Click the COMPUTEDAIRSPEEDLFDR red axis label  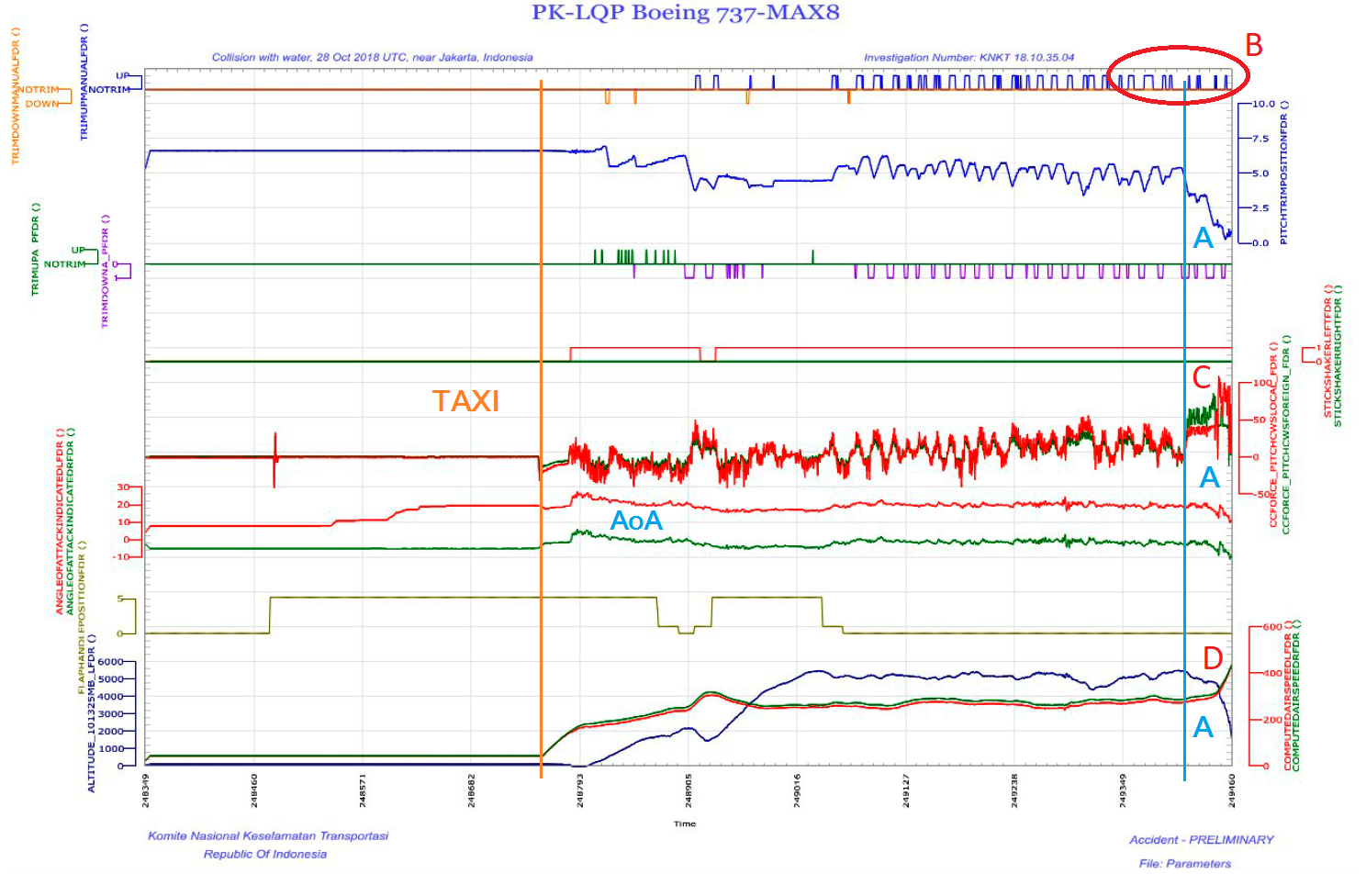(1288, 695)
